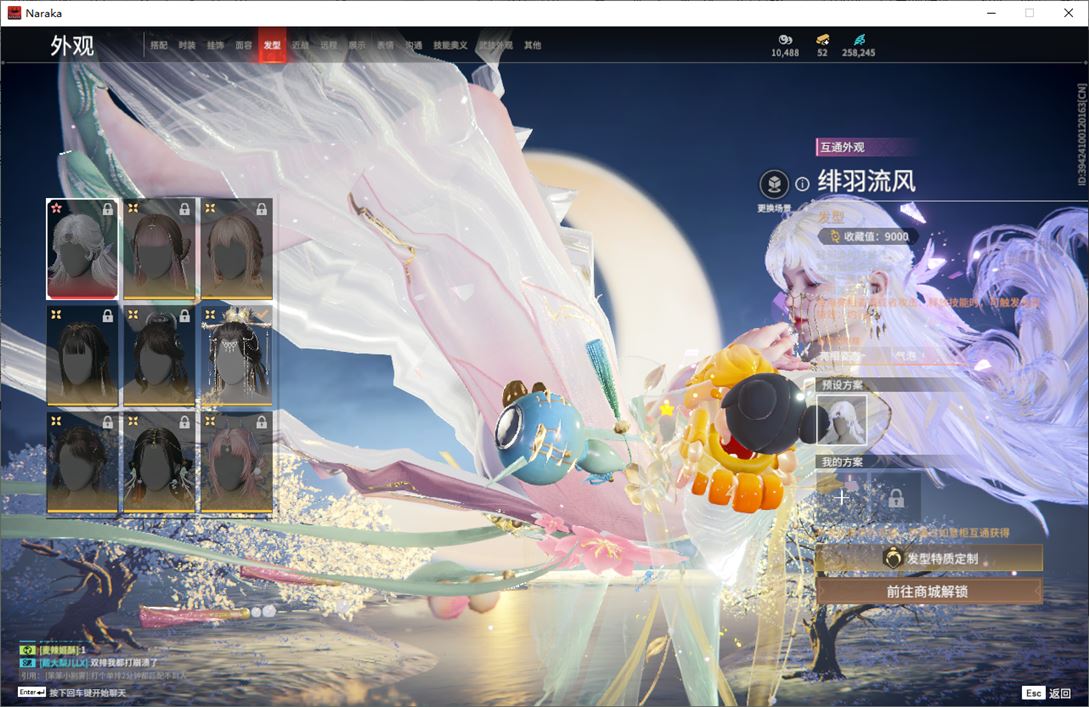This screenshot has width=1089, height=707.
Task: Click the silver coin currency icon above 10,488
Action: [785, 40]
